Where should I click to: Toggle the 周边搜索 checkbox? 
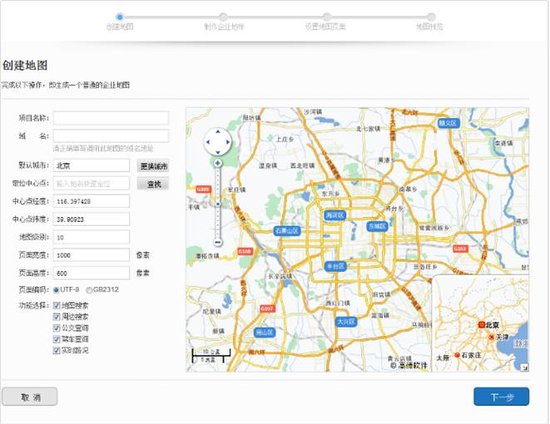tap(56, 317)
